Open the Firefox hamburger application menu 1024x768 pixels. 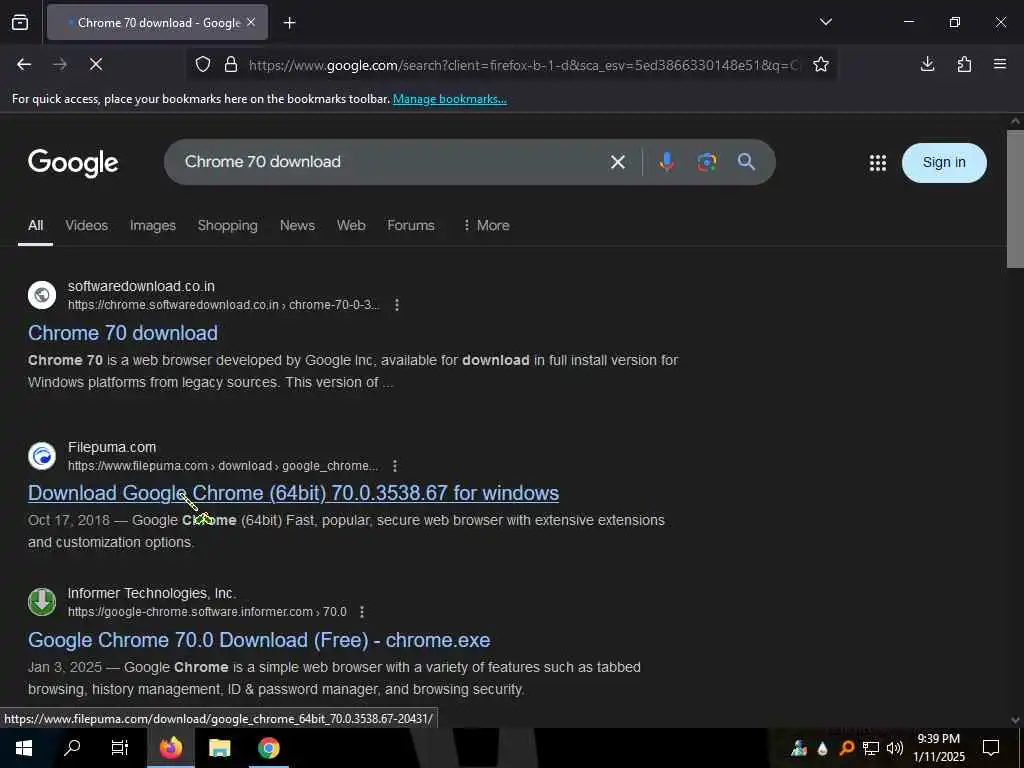point(1000,64)
